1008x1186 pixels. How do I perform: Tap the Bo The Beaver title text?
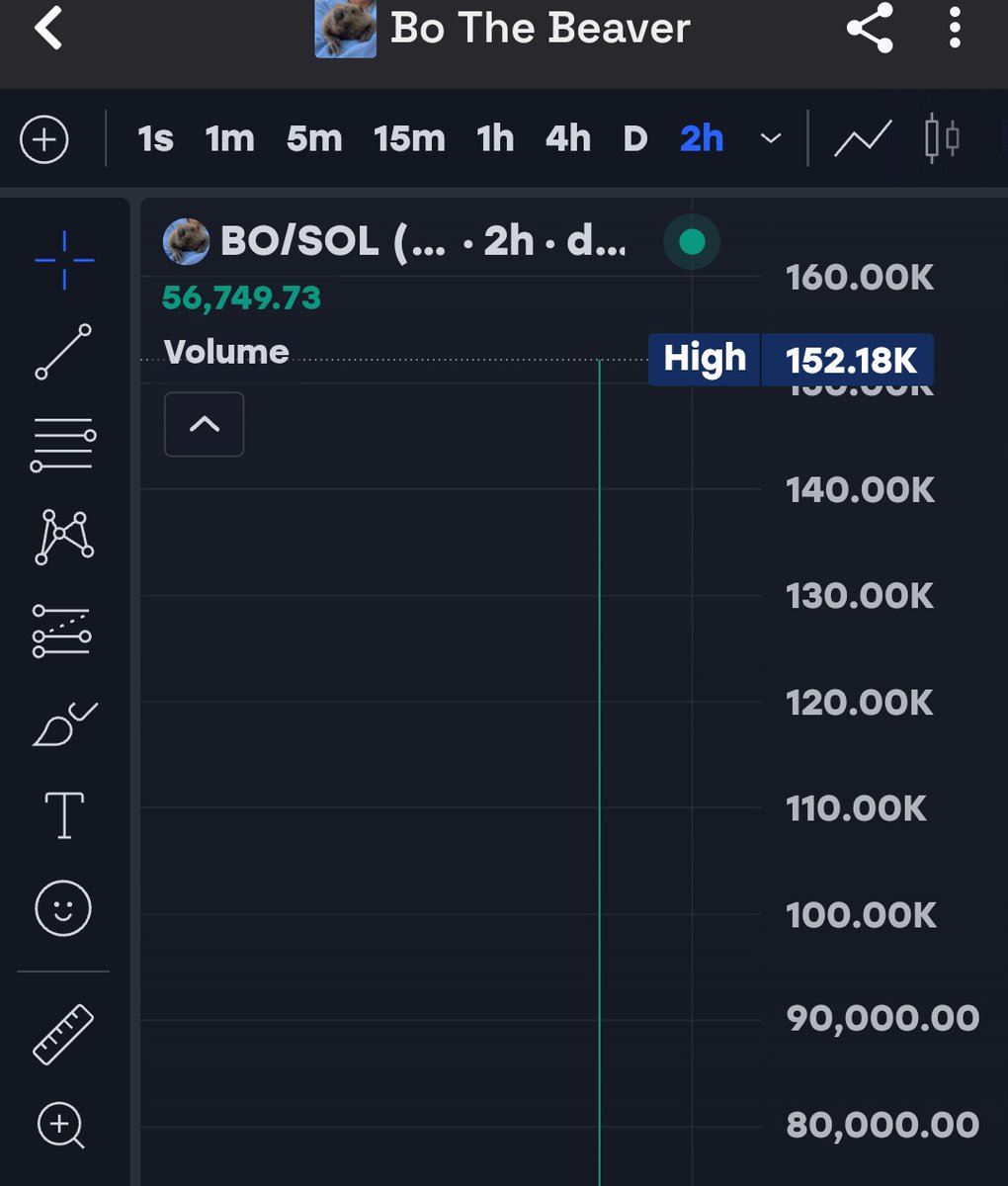540,28
